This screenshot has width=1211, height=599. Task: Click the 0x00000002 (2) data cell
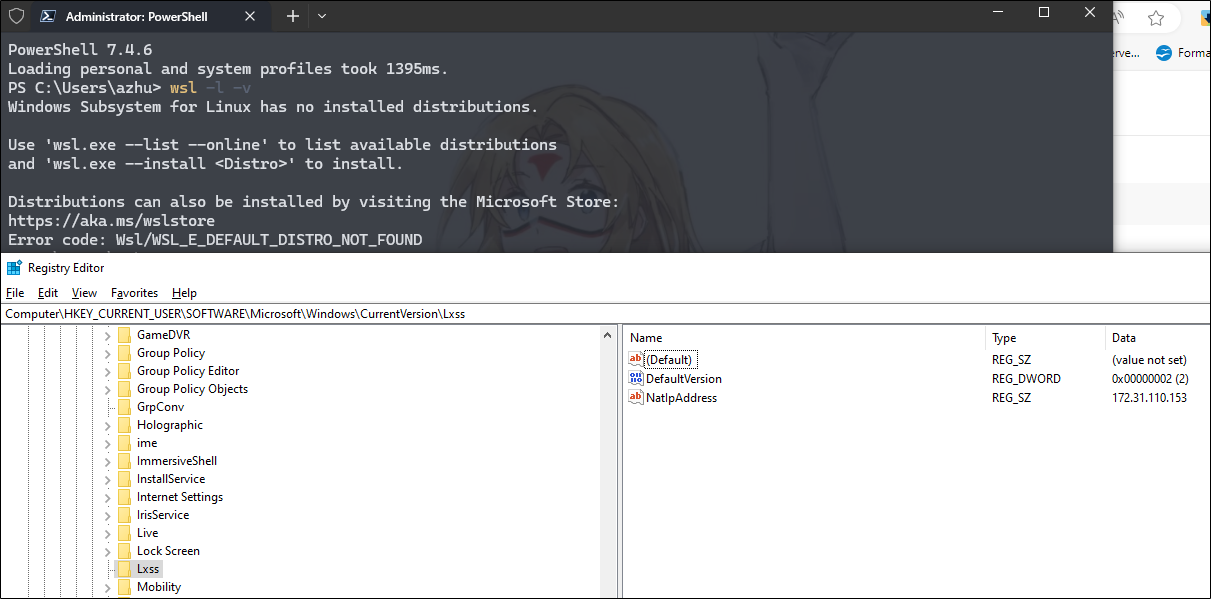tap(1149, 379)
